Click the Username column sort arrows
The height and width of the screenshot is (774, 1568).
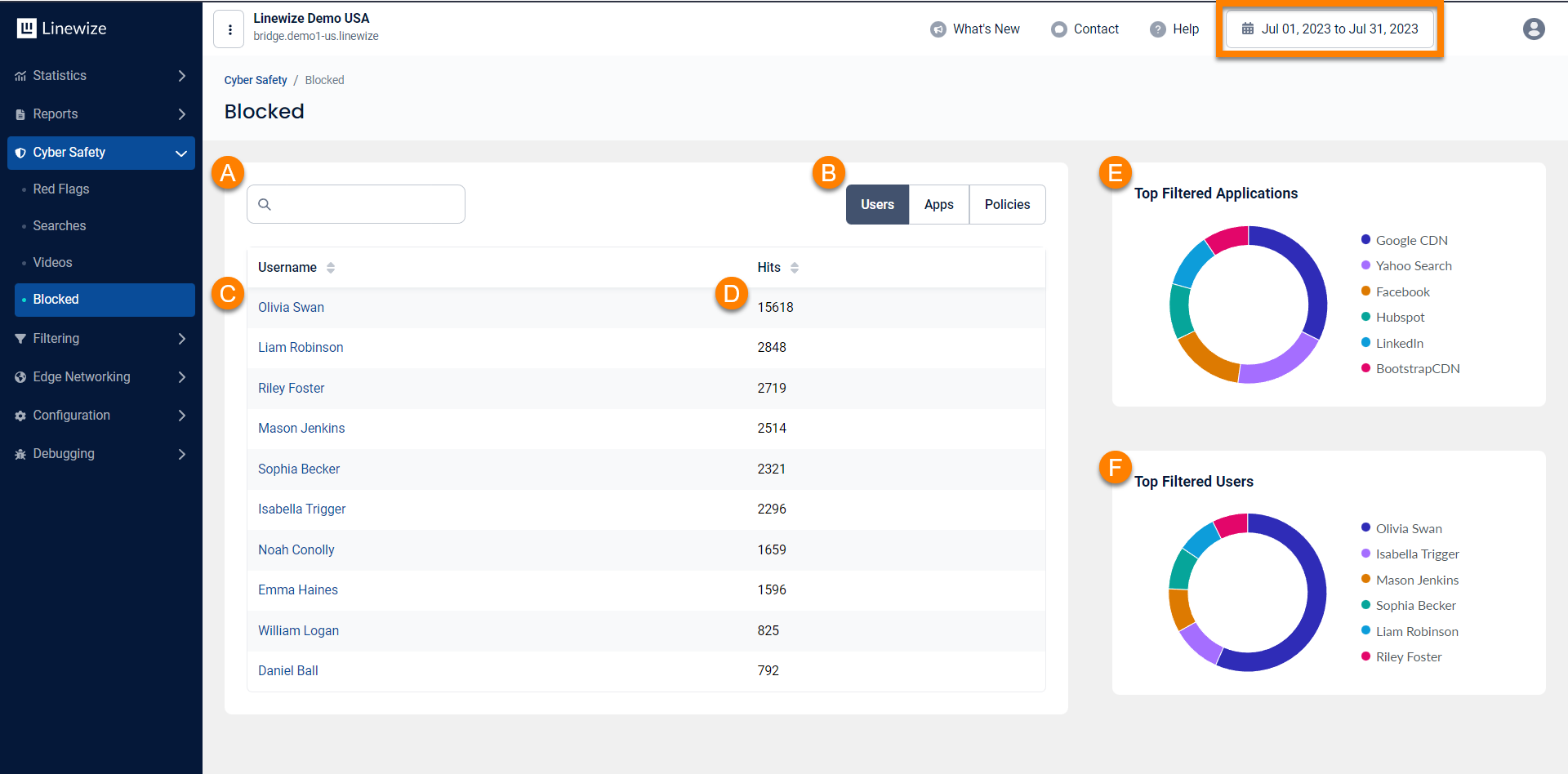tap(331, 268)
